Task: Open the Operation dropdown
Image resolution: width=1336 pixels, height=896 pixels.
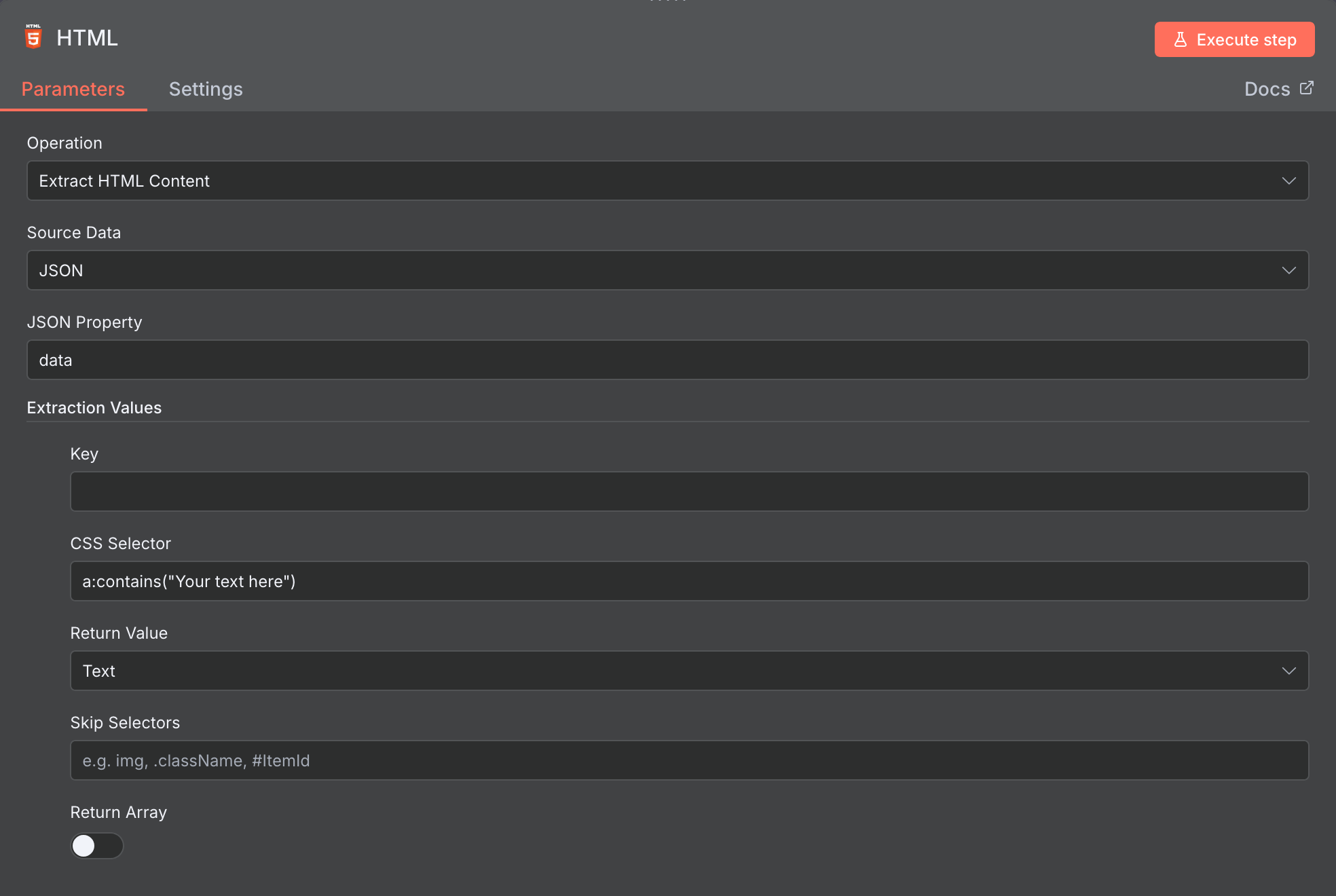Action: pyautogui.click(x=667, y=181)
